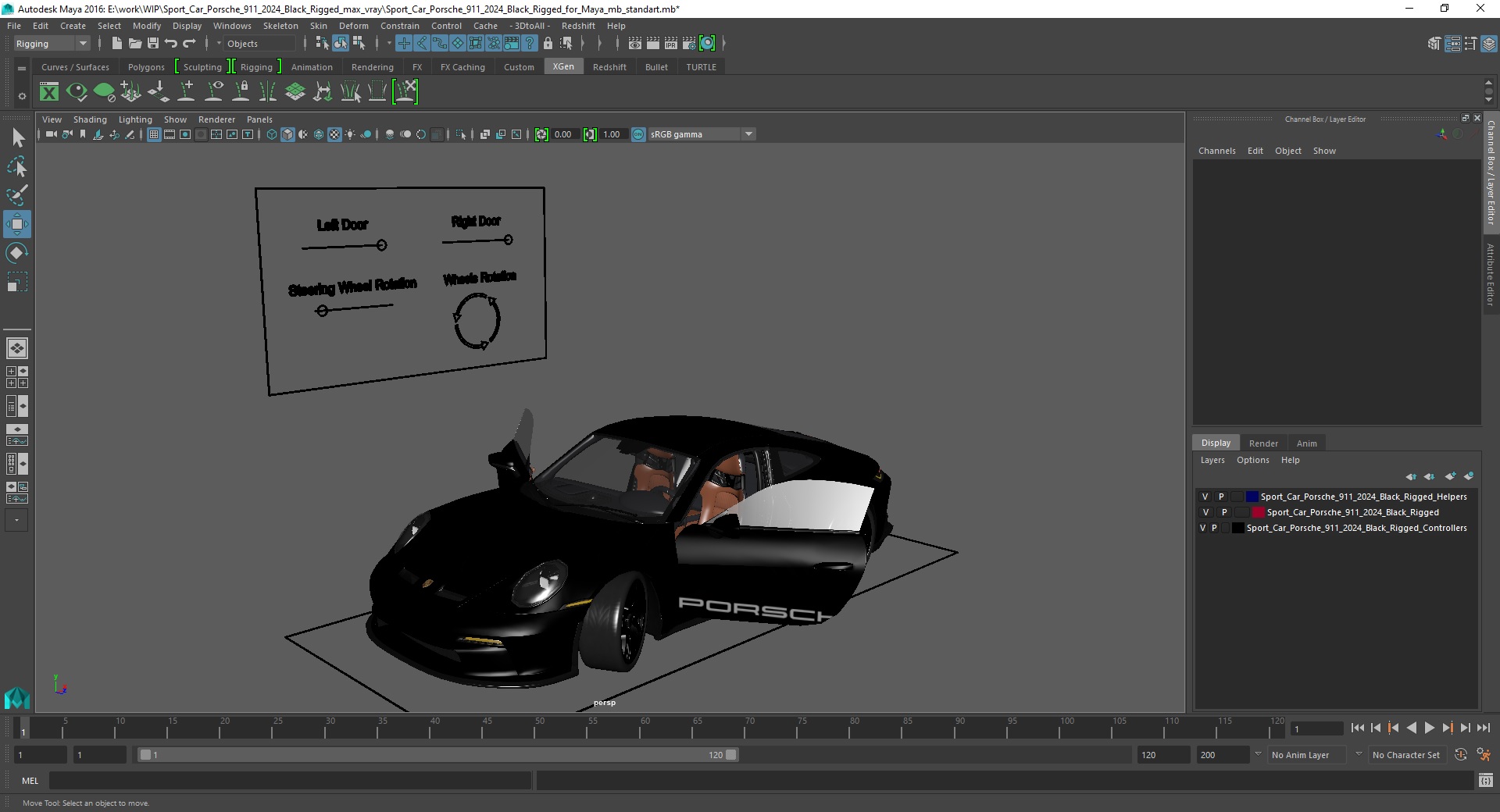Select the Rotate tool in the toolbox
Screen dimensions: 1500x812
click(17, 253)
